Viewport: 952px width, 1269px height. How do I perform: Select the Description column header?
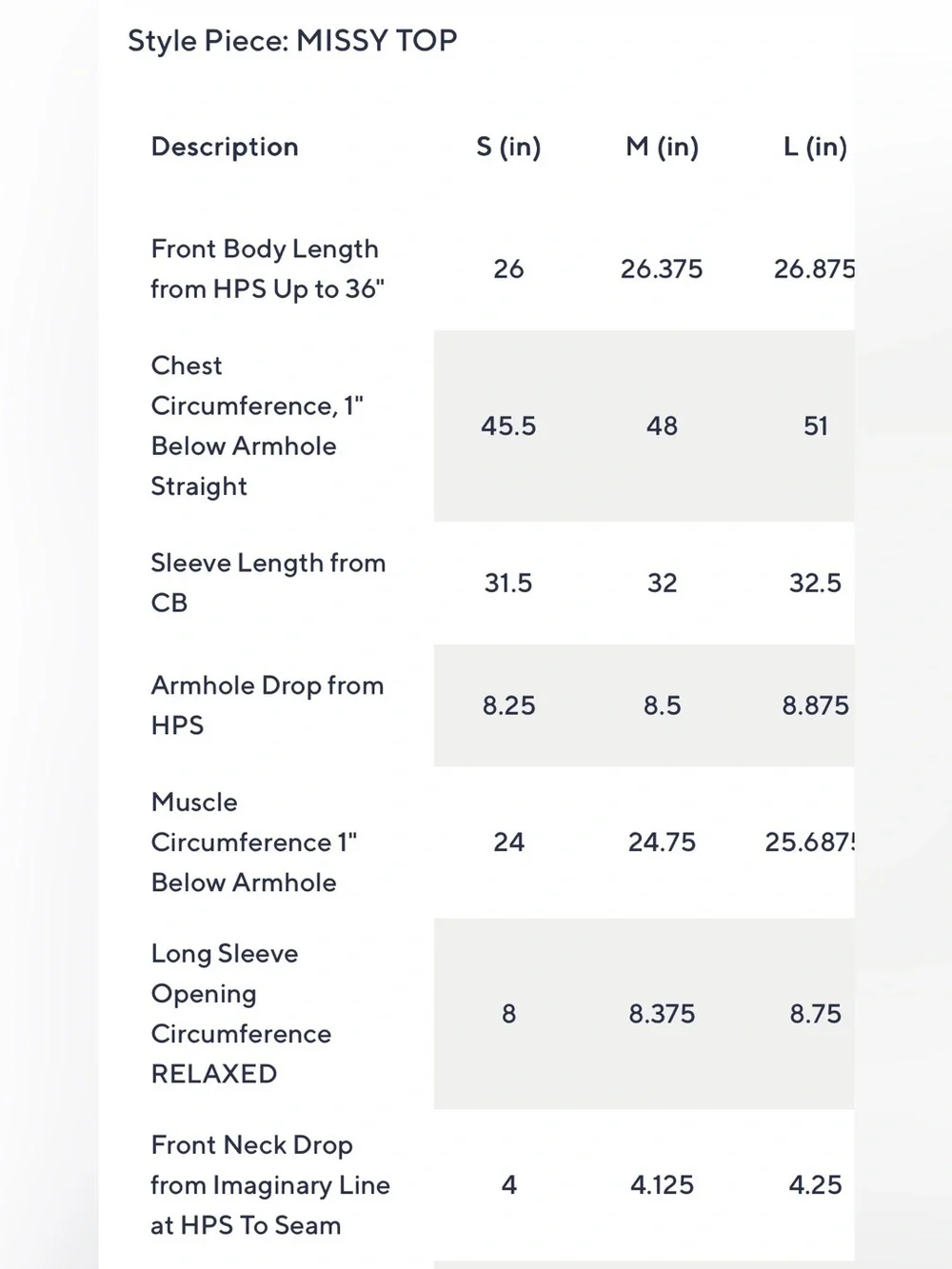[x=225, y=147]
